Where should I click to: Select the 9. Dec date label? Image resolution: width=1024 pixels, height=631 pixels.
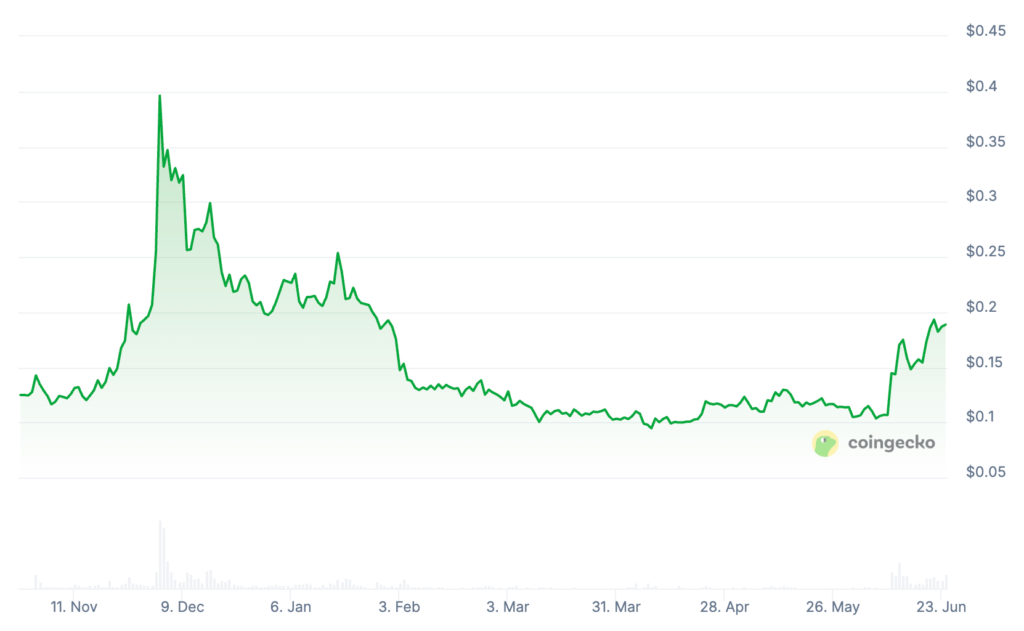pyautogui.click(x=181, y=607)
